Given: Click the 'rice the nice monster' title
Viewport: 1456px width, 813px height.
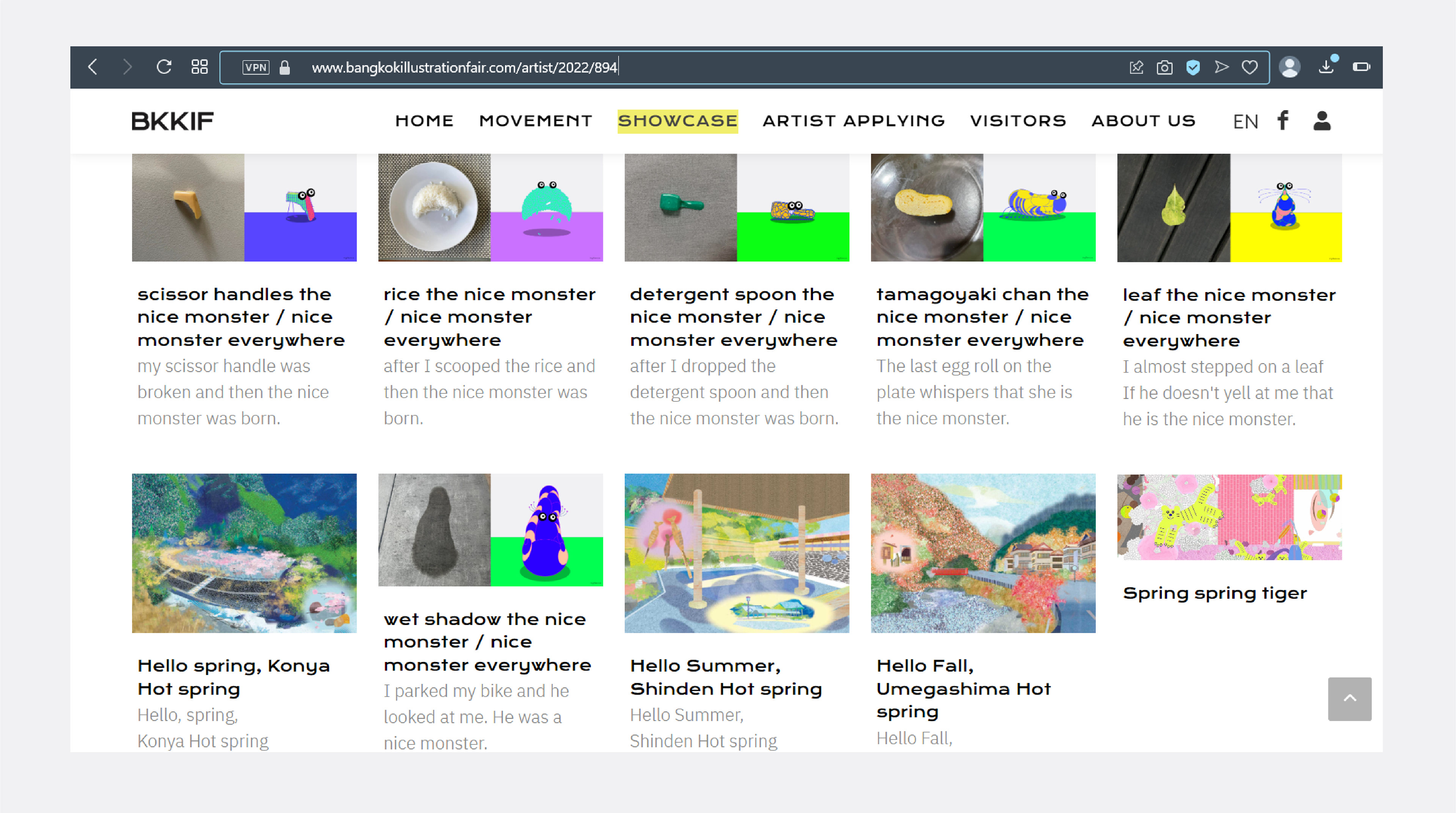Looking at the screenshot, I should pos(490,317).
